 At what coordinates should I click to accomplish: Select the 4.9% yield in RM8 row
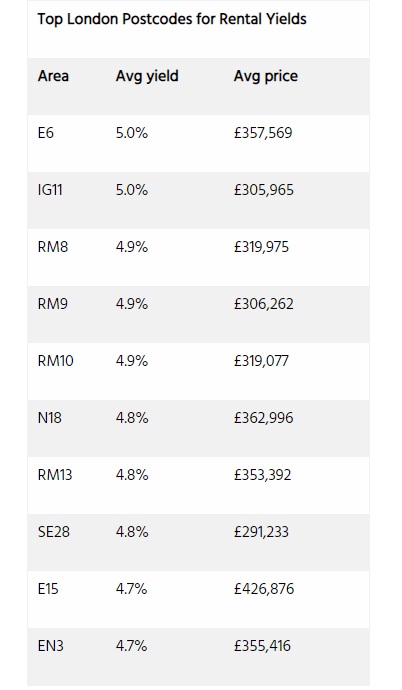click(x=132, y=247)
